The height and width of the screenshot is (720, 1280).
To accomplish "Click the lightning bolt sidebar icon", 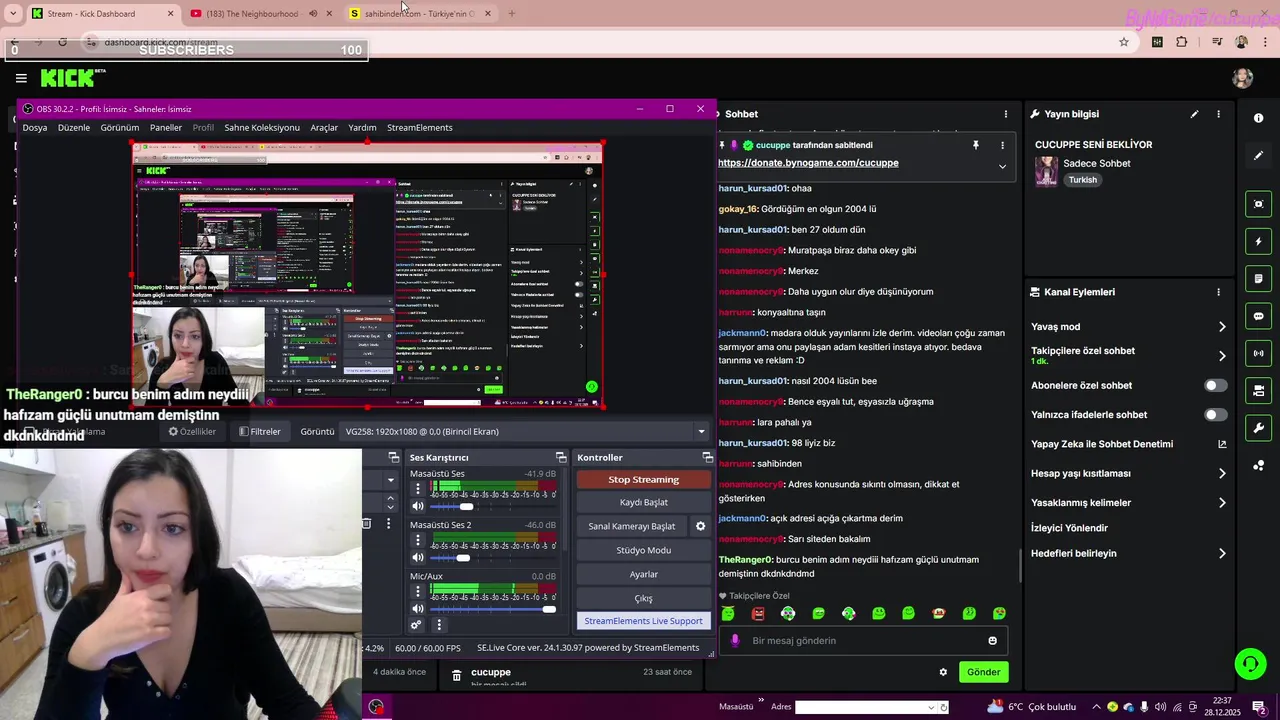I will point(1258,241).
